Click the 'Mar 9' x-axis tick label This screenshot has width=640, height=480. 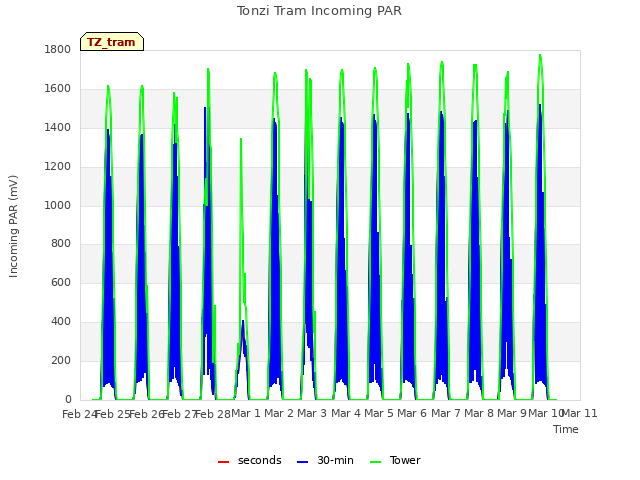512,413
